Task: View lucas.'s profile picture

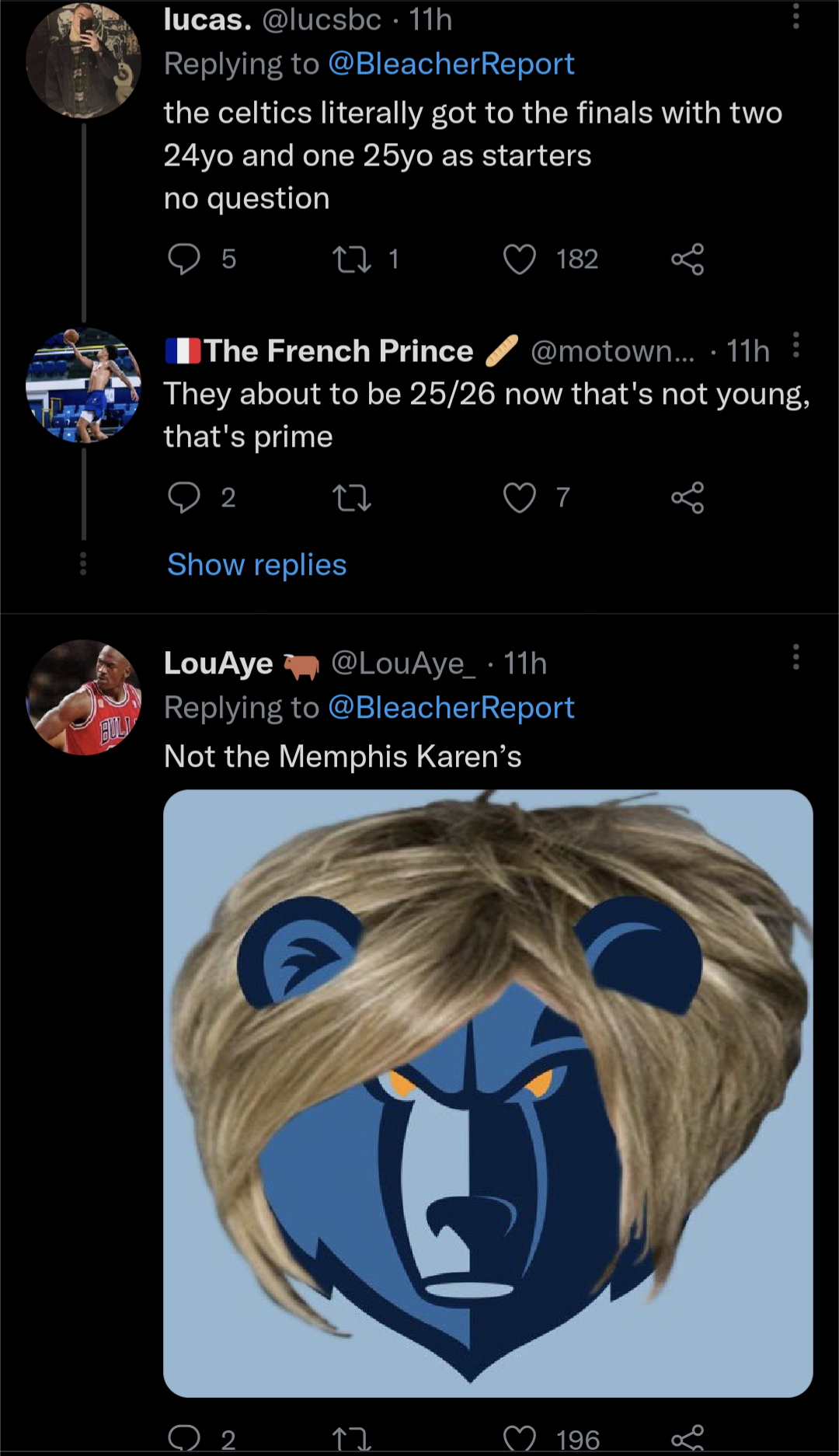Action: click(x=83, y=61)
